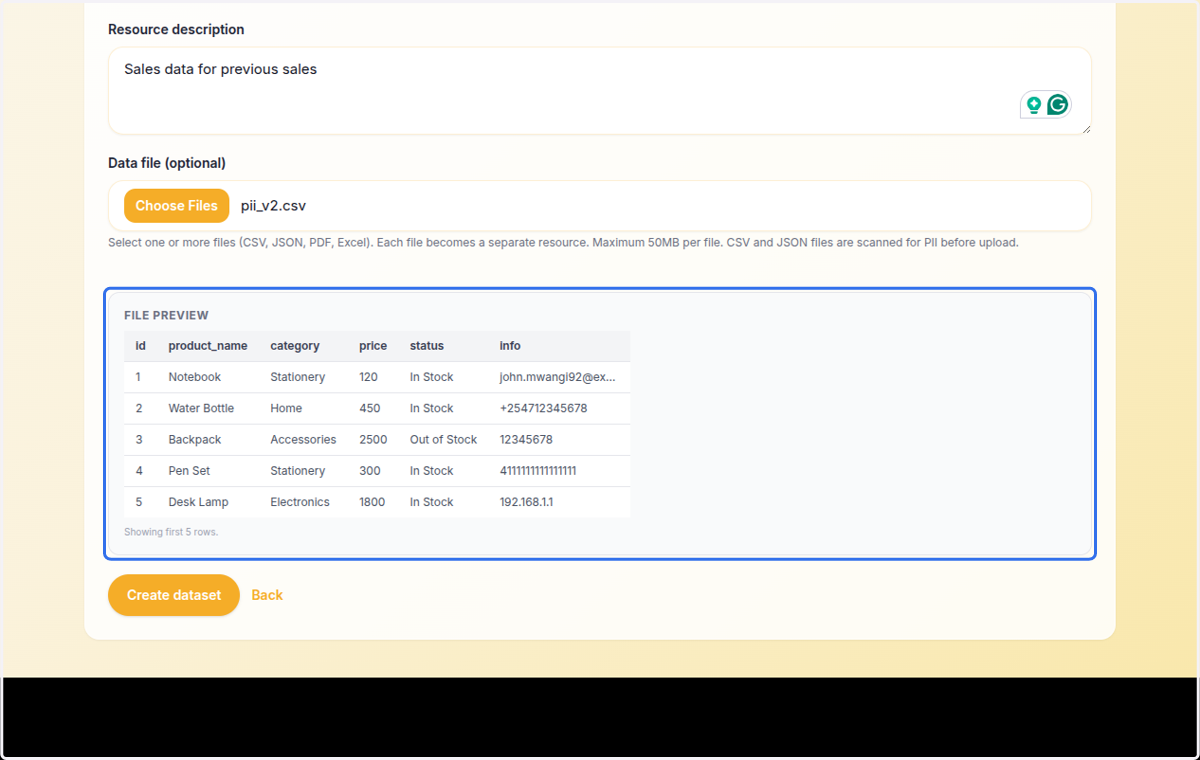The width and height of the screenshot is (1200, 760).
Task: Click the product_name column header
Action: coord(208,346)
